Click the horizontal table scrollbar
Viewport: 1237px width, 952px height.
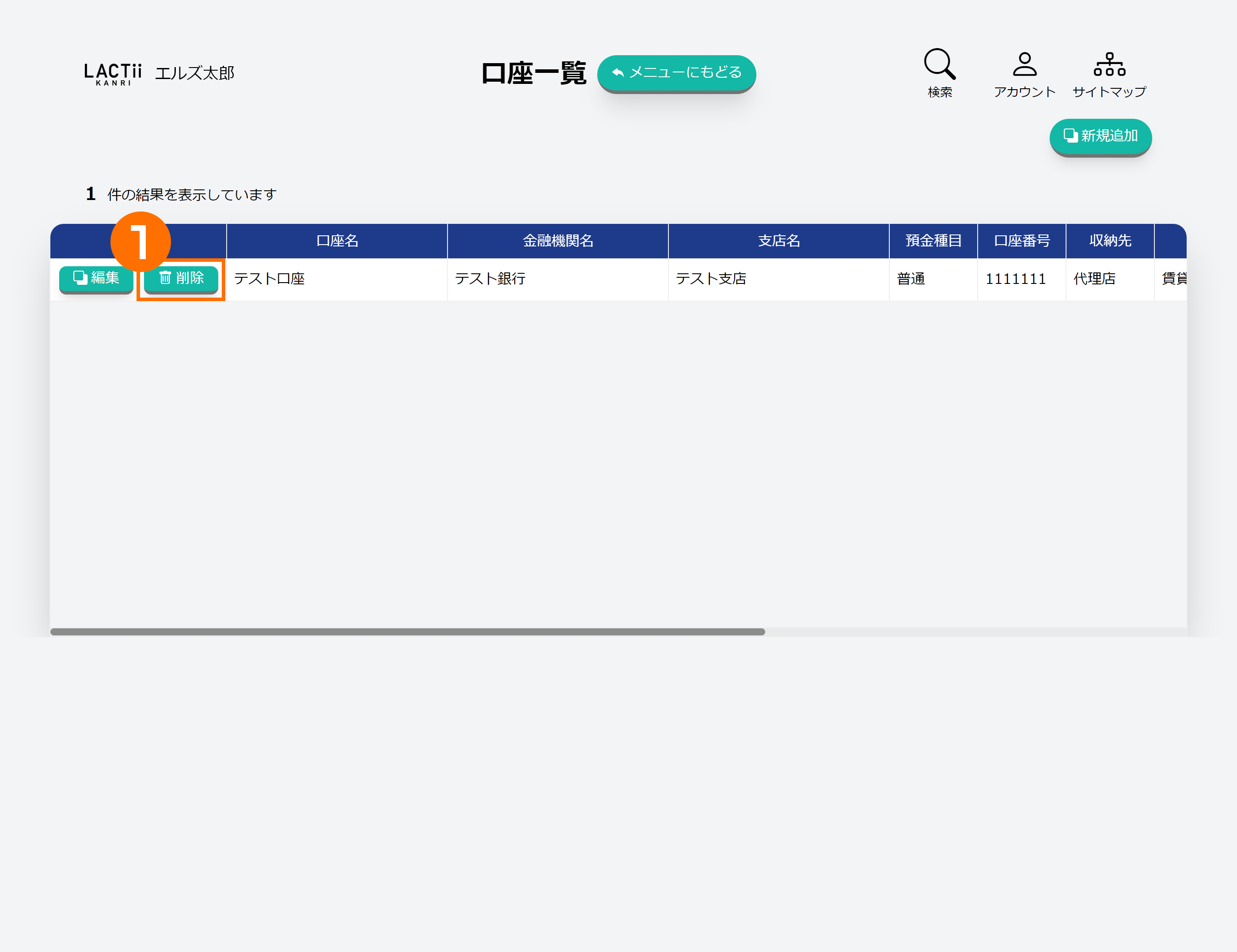pyautogui.click(x=407, y=631)
